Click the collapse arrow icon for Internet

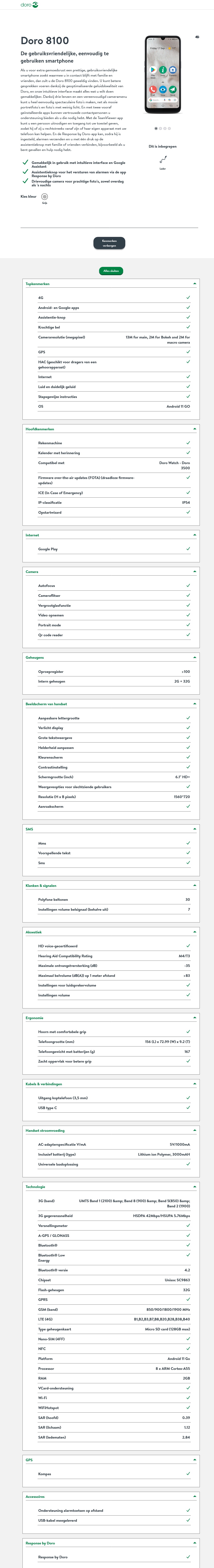coord(194,535)
